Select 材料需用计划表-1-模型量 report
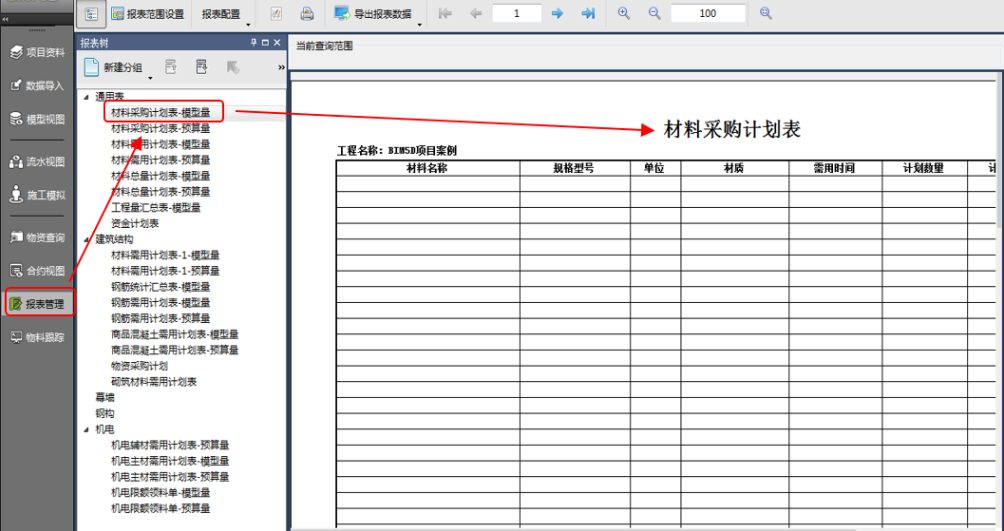The height and width of the screenshot is (531, 1004). (x=165, y=255)
